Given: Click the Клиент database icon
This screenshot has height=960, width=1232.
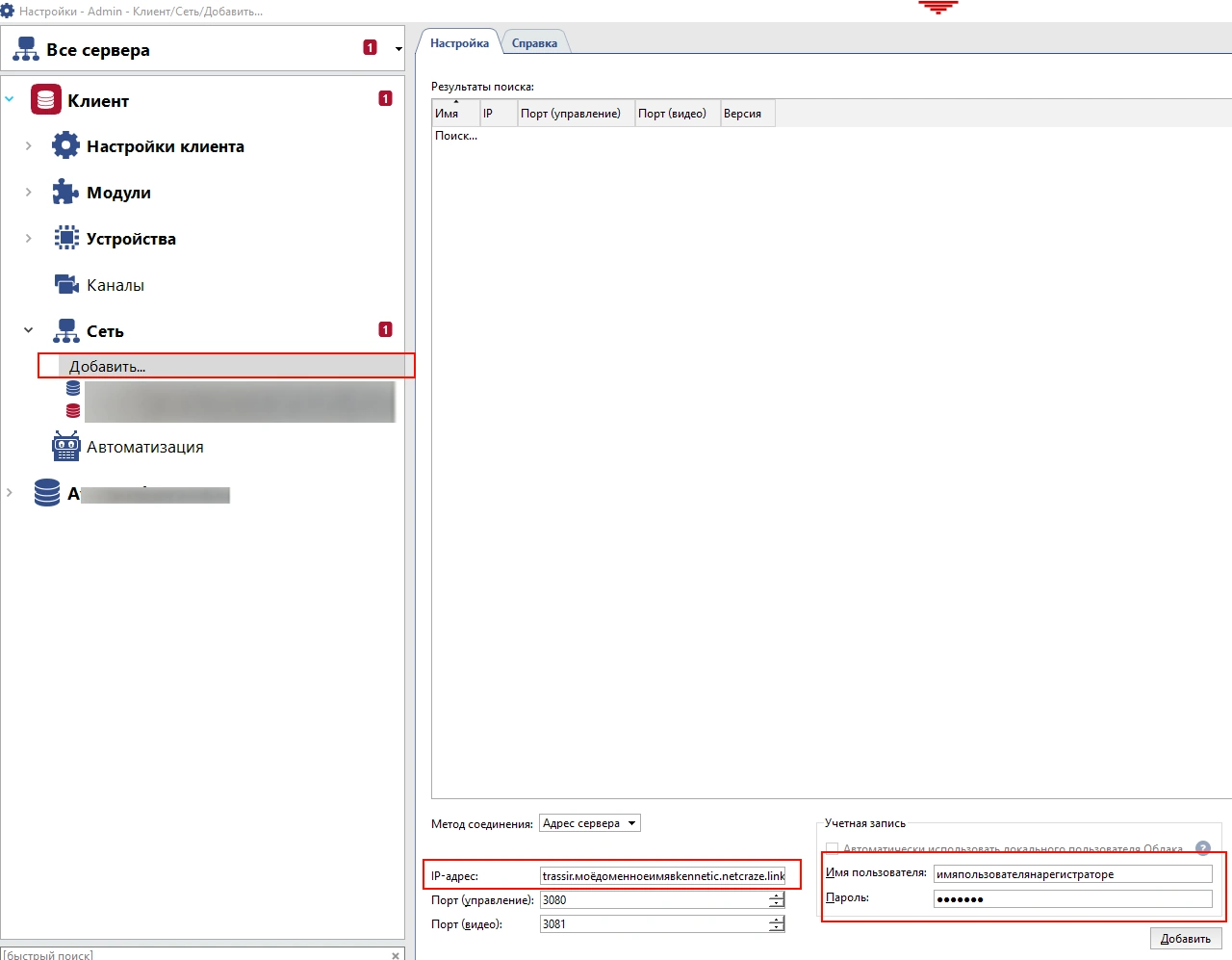Looking at the screenshot, I should [x=45, y=100].
